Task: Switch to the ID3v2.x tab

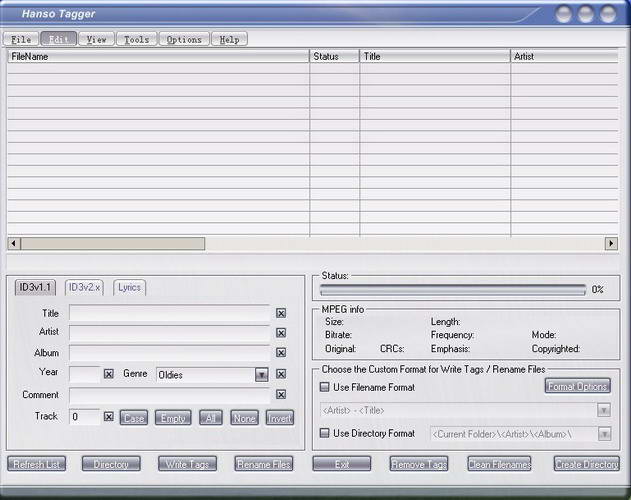Action: pyautogui.click(x=85, y=287)
